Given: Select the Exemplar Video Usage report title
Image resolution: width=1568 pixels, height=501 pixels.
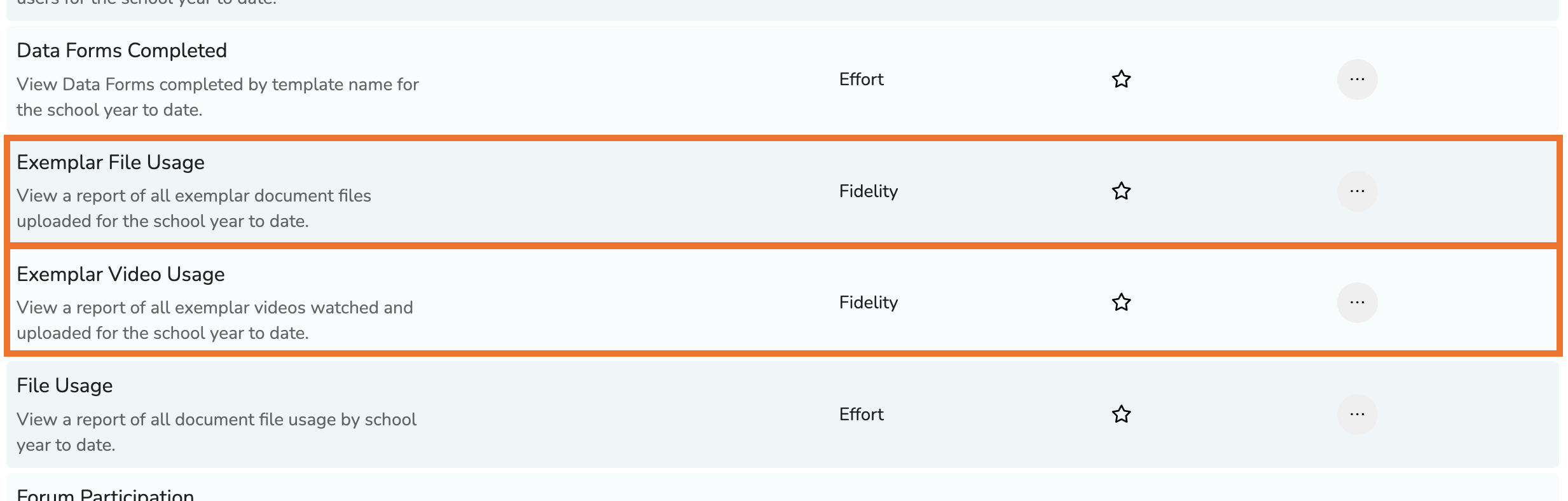Looking at the screenshot, I should tap(121, 275).
